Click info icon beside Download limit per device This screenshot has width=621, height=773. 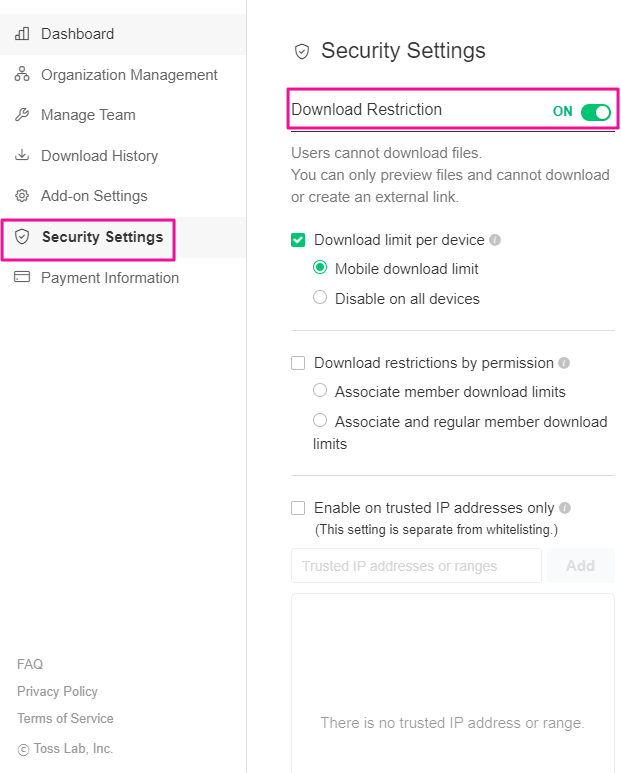[x=495, y=240]
